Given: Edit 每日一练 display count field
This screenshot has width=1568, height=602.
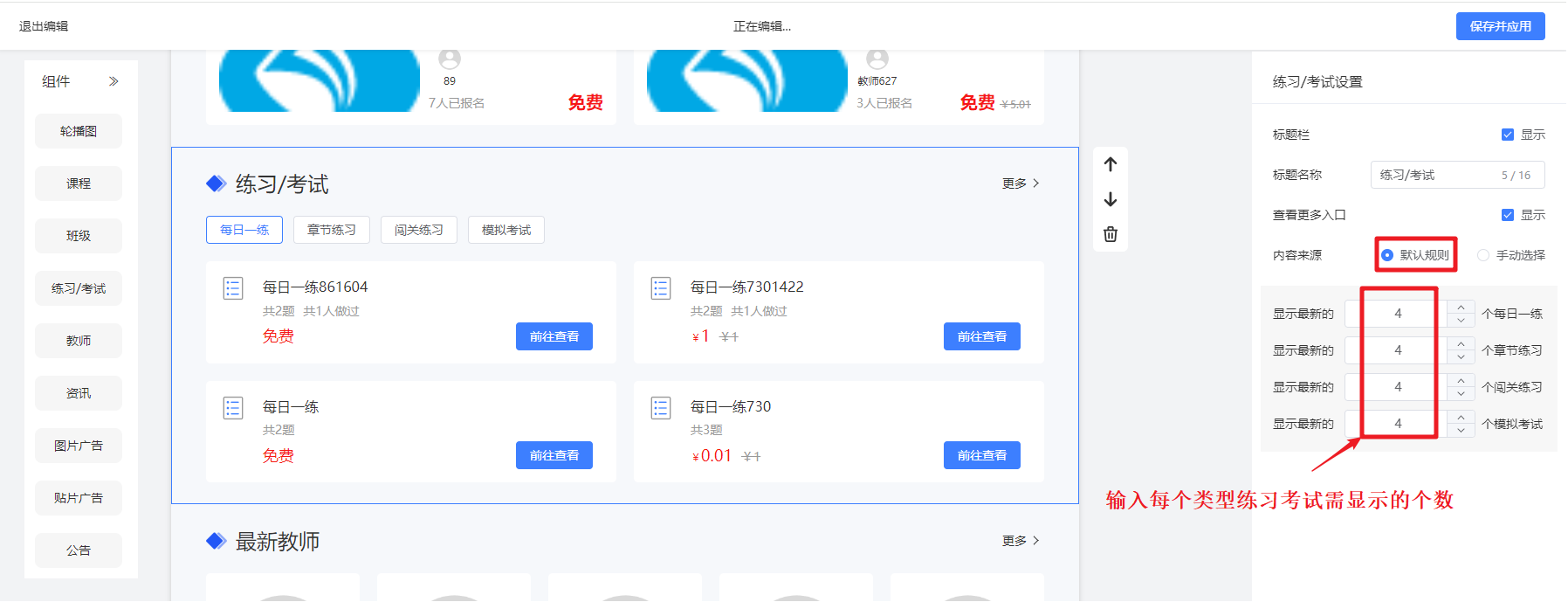Looking at the screenshot, I should pyautogui.click(x=1397, y=314).
